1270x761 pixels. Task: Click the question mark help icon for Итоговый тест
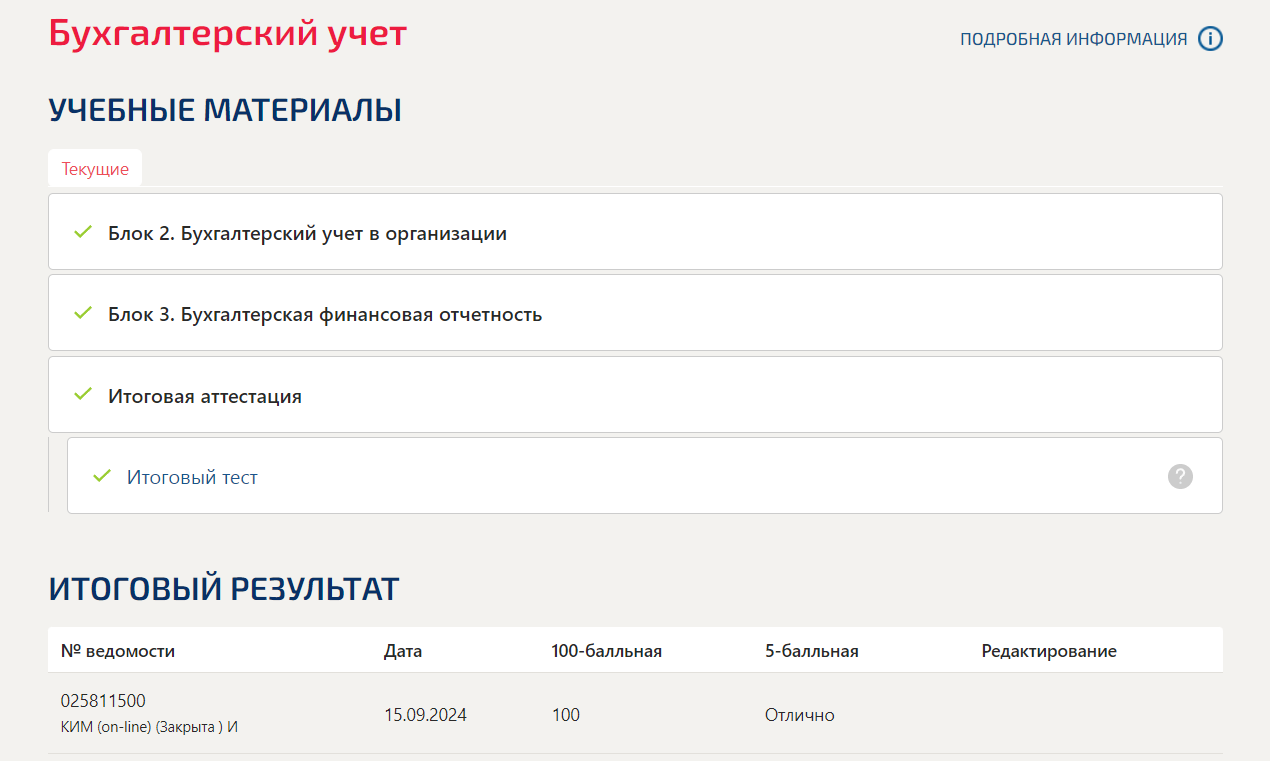(1180, 476)
